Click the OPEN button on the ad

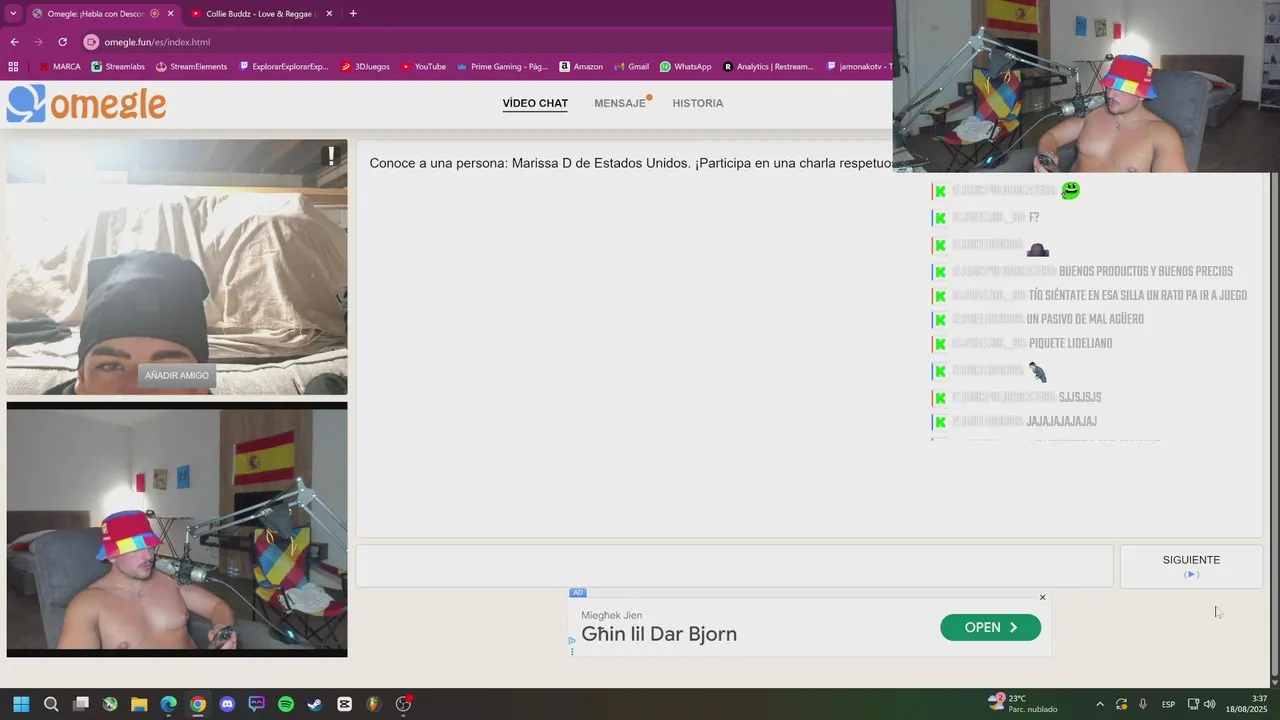(990, 627)
